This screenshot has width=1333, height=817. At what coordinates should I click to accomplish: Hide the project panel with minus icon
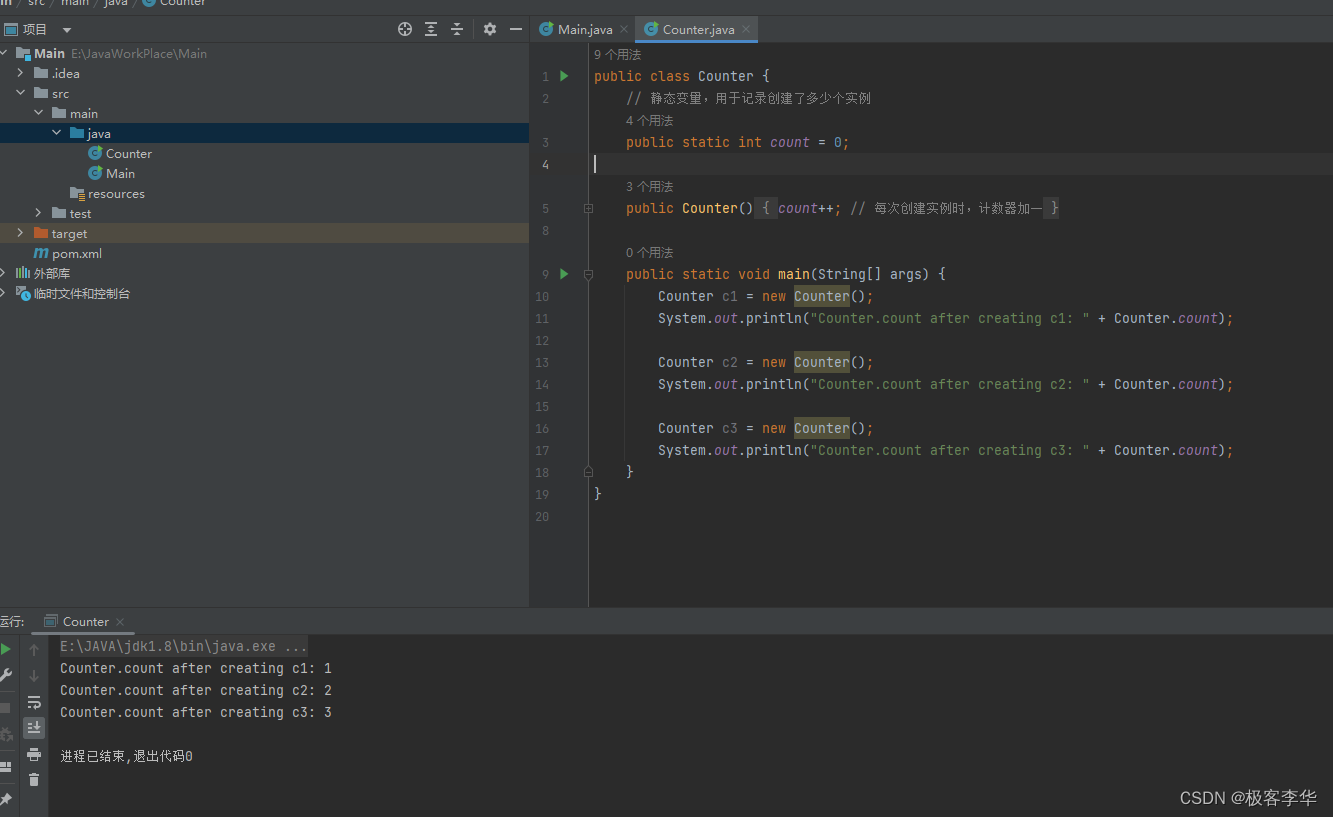pos(516,29)
